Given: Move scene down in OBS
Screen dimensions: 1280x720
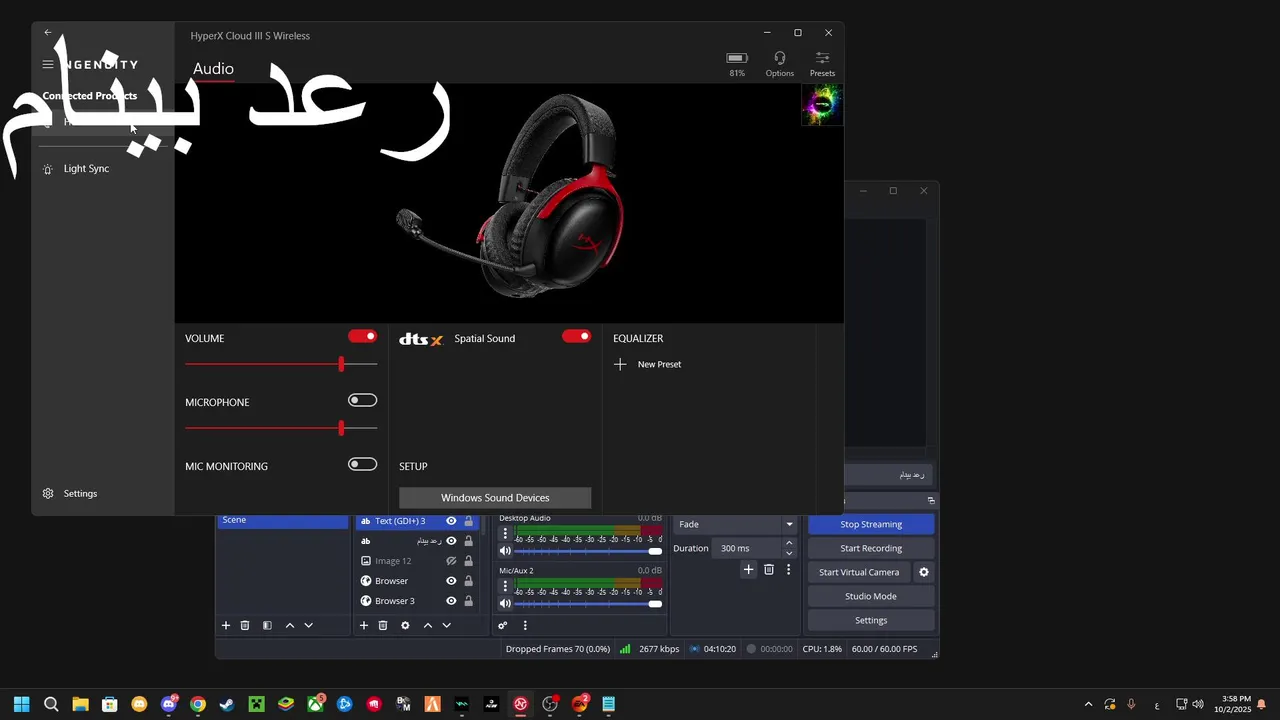Looking at the screenshot, I should [308, 625].
